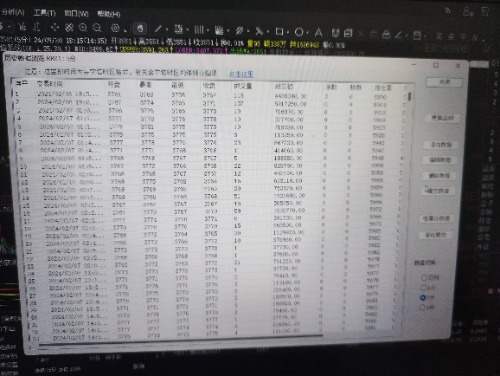
Task: Select the 1分 radio option
Action: [428, 287]
